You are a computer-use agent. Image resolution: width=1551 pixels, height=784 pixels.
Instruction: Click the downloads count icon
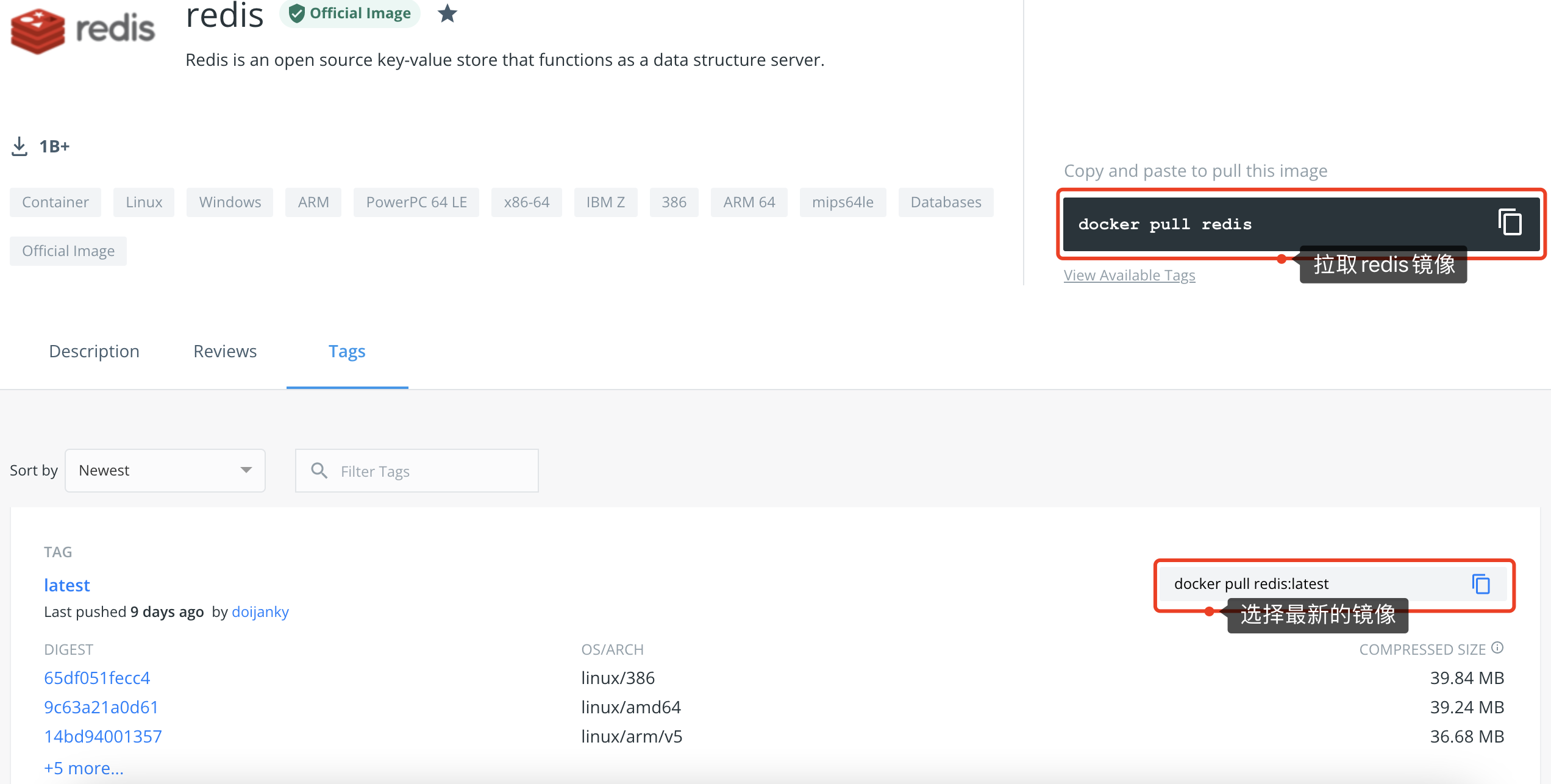20,146
